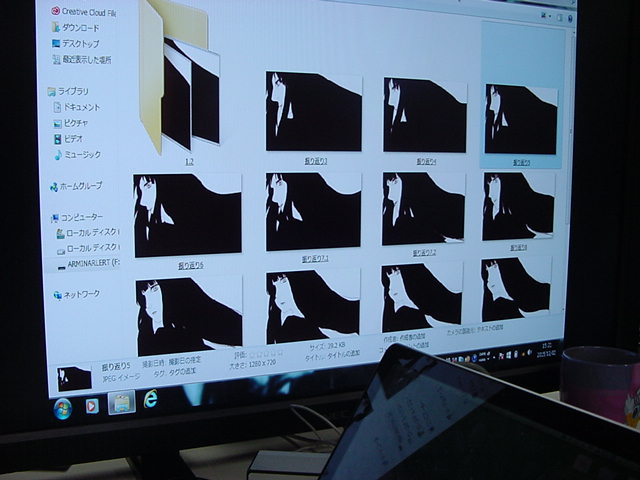The image size is (640, 480).
Task: Open the ARMINARLERT (F:) drive
Action: click(89, 264)
